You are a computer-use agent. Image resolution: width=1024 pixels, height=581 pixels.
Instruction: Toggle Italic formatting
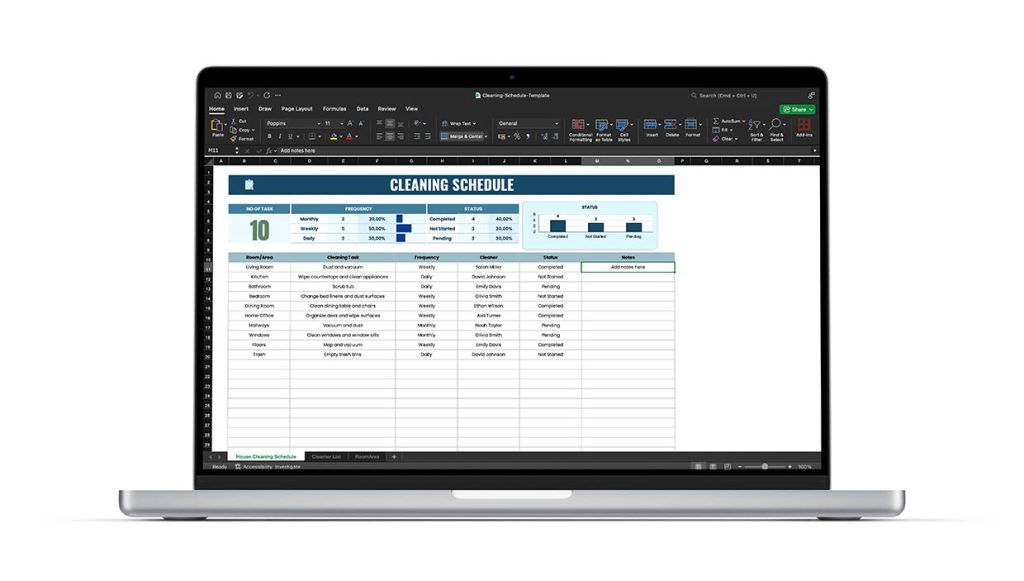tap(281, 136)
